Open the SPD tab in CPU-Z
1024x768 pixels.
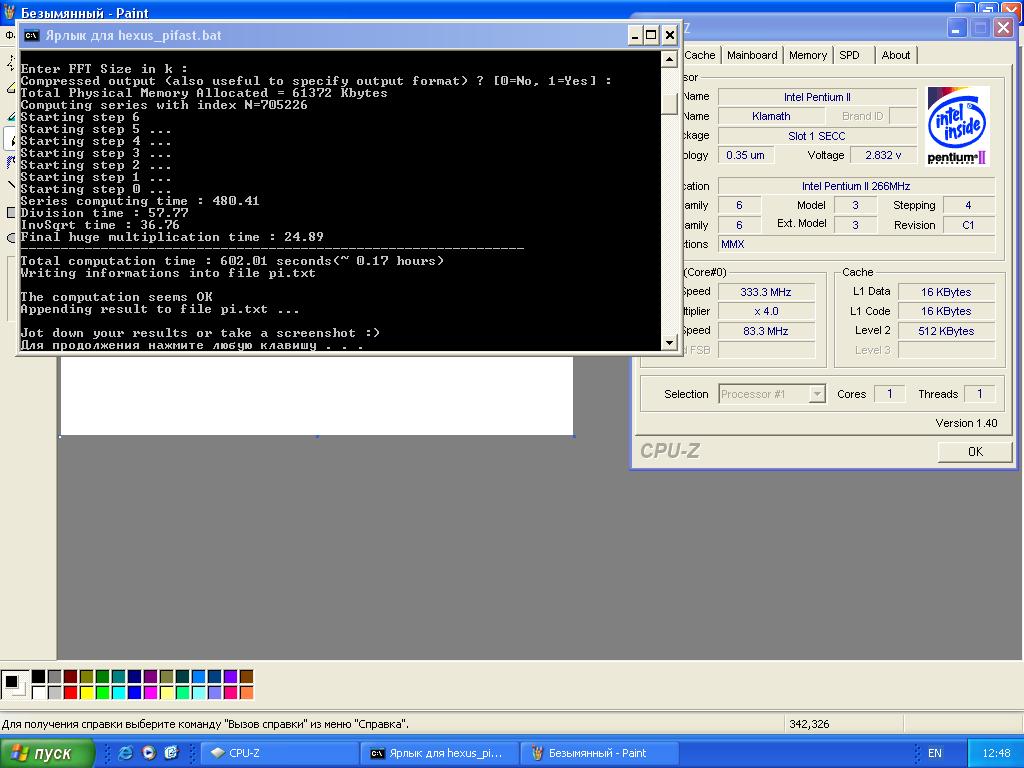(850, 56)
